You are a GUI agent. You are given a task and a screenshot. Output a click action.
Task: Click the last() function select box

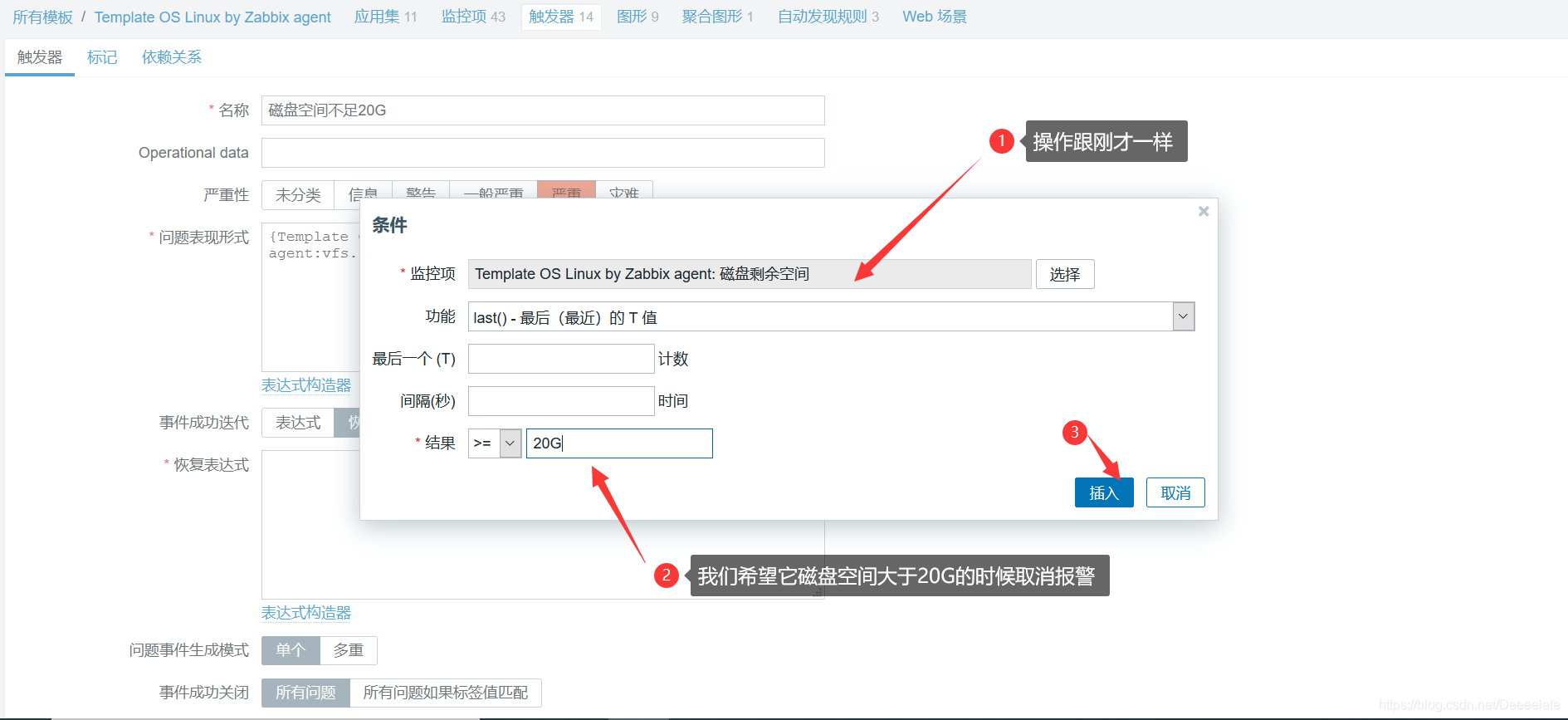[x=831, y=316]
